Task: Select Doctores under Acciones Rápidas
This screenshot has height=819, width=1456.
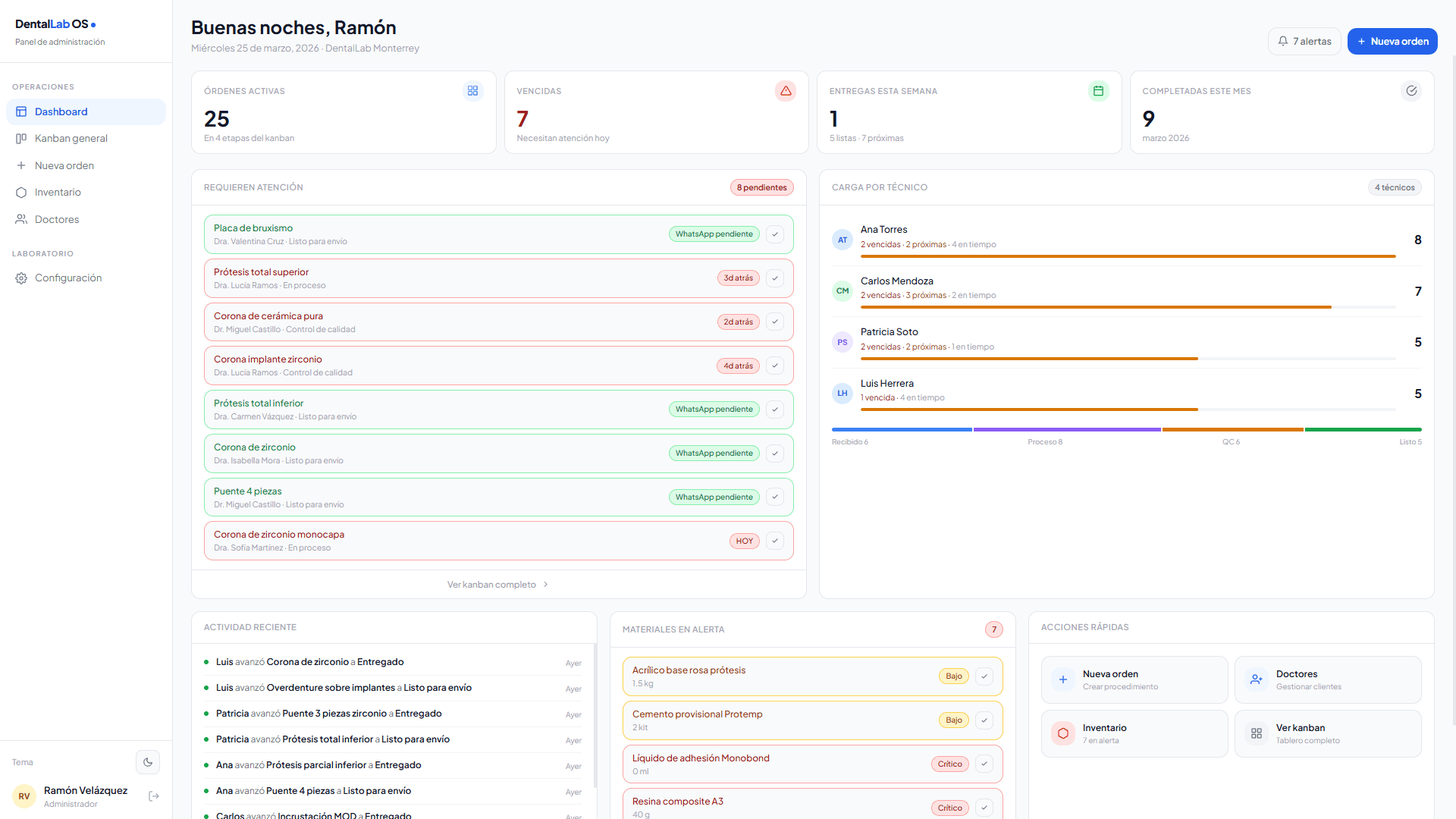Action: point(1328,679)
